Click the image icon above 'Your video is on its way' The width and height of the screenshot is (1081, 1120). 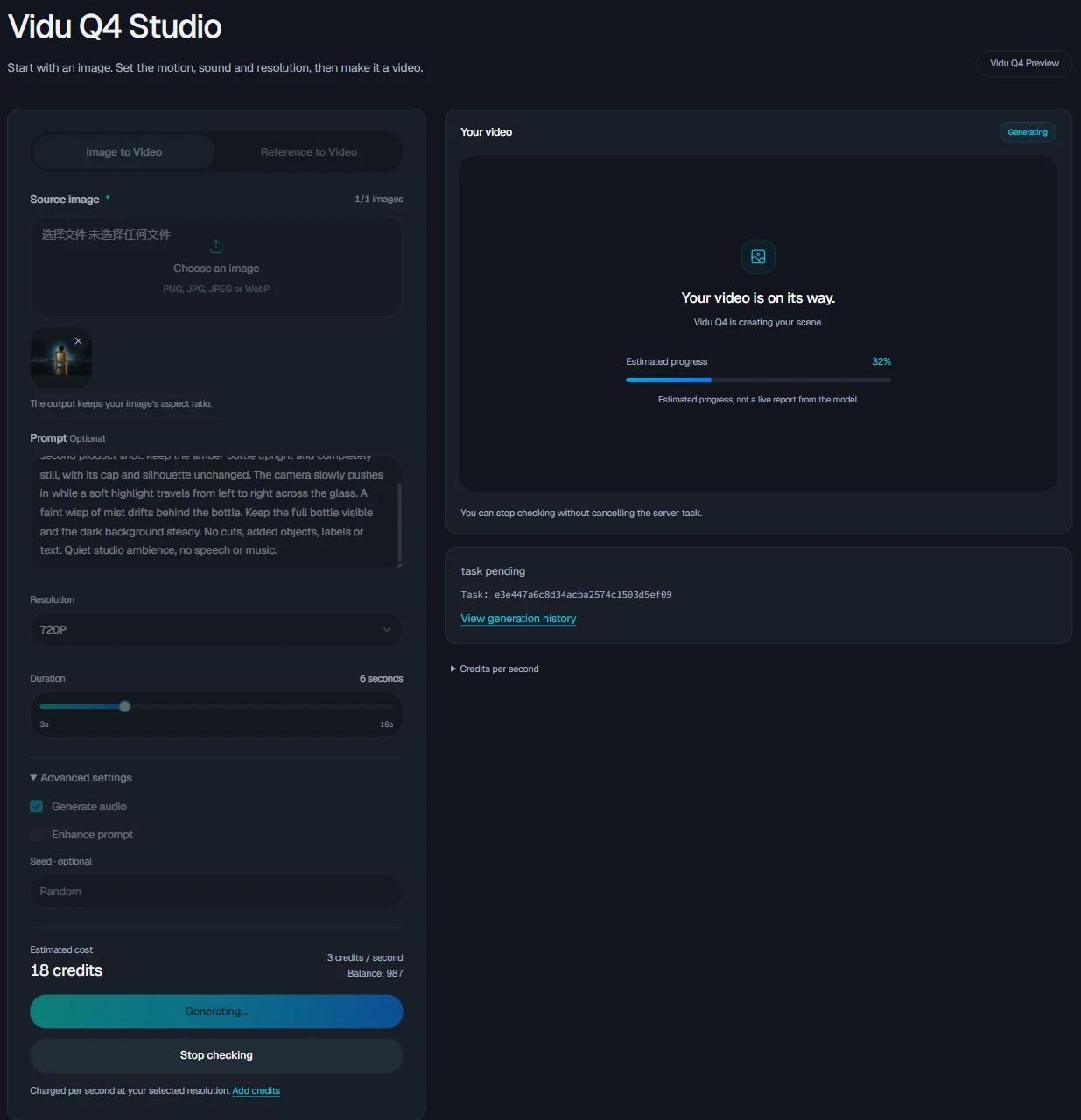click(x=758, y=256)
